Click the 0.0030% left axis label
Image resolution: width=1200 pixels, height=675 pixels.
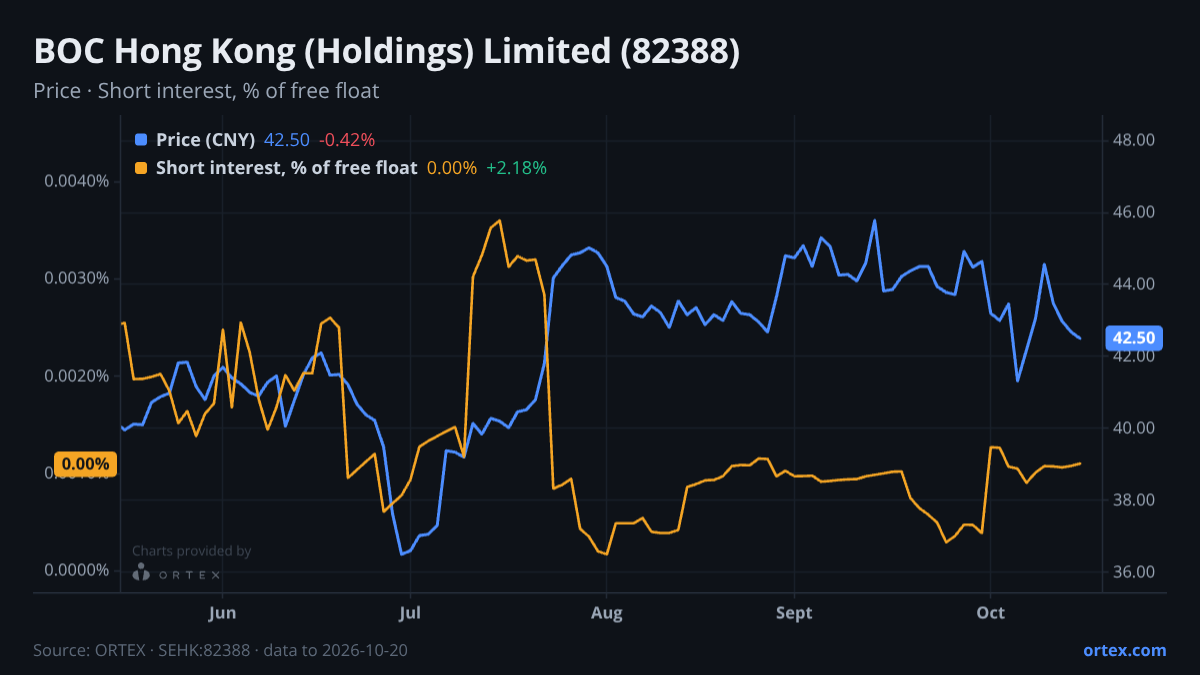click(x=76, y=278)
